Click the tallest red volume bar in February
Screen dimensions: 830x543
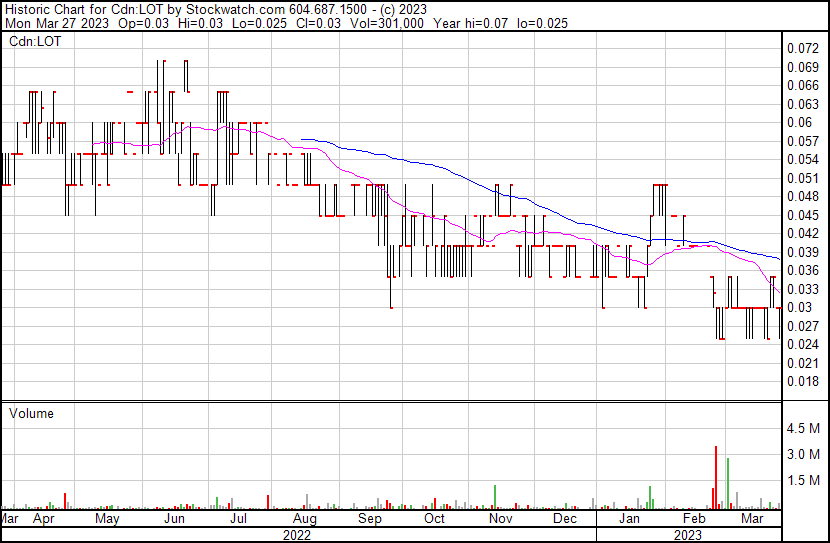click(716, 478)
